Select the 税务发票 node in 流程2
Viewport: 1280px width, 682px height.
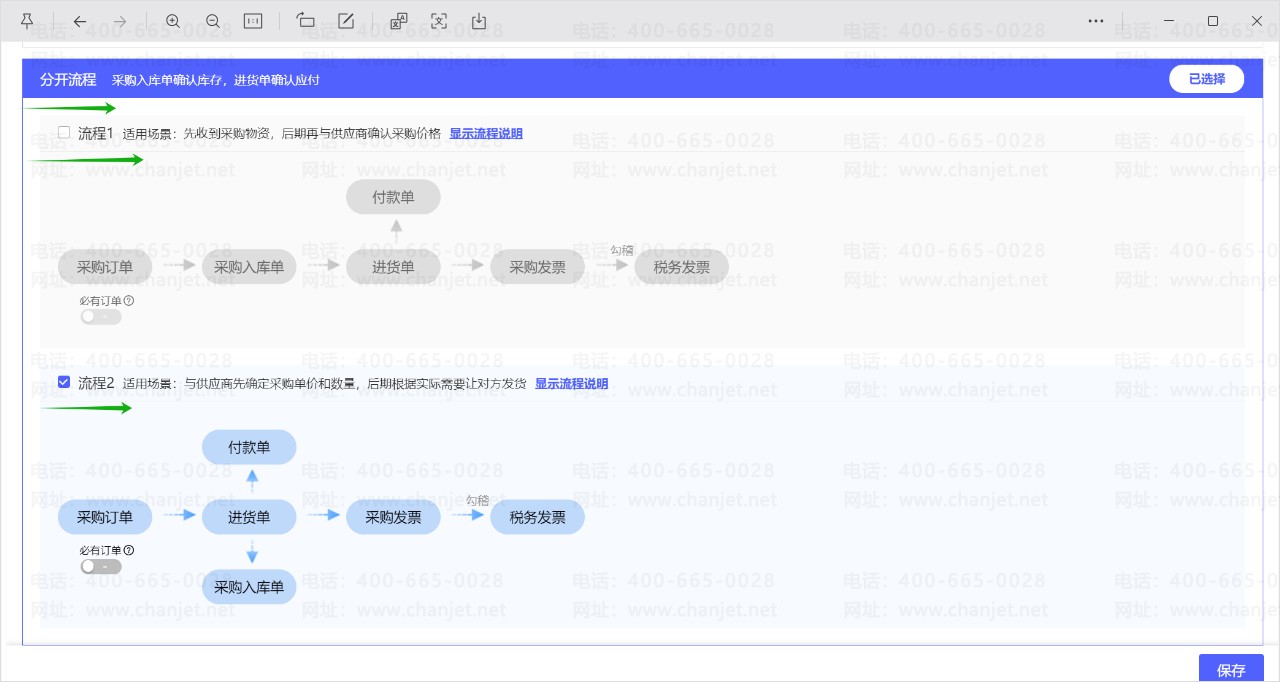pyautogui.click(x=537, y=517)
